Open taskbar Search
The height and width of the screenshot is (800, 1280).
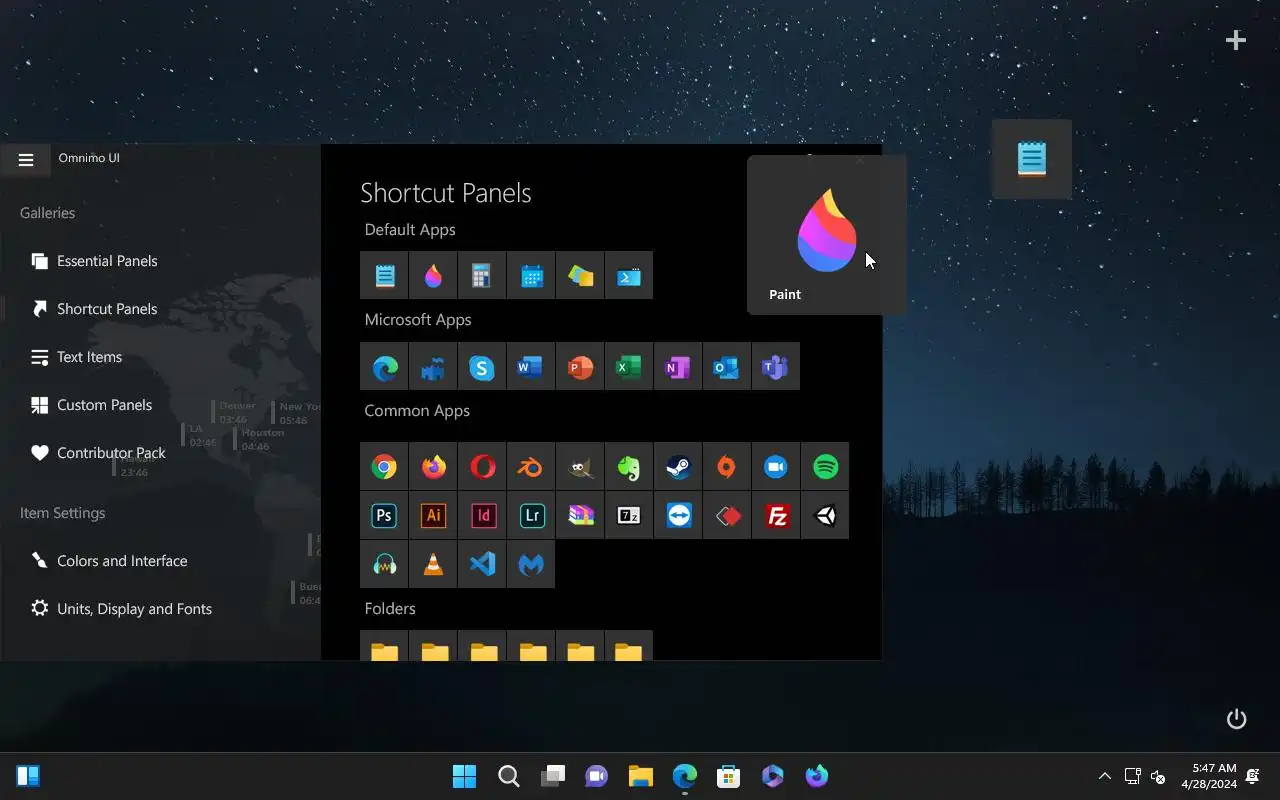coord(508,776)
